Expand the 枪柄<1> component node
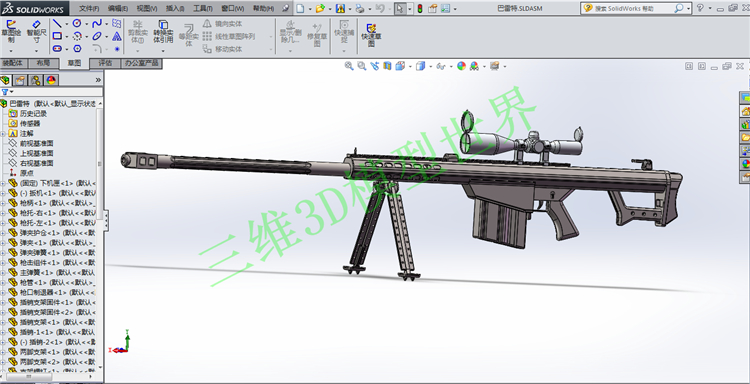The height and width of the screenshot is (384, 750). [x=3, y=203]
